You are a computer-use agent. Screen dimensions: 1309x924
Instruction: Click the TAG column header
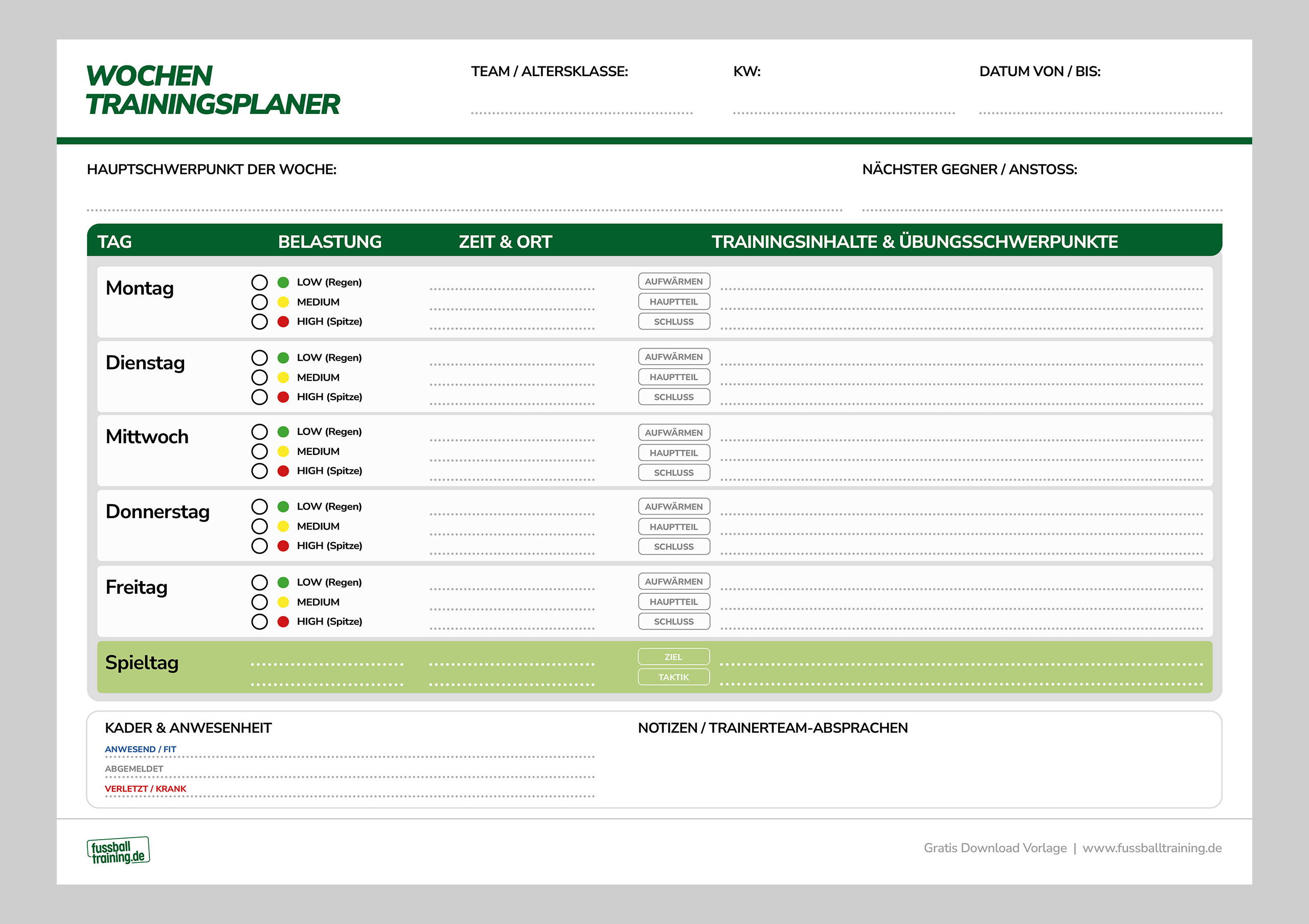114,242
